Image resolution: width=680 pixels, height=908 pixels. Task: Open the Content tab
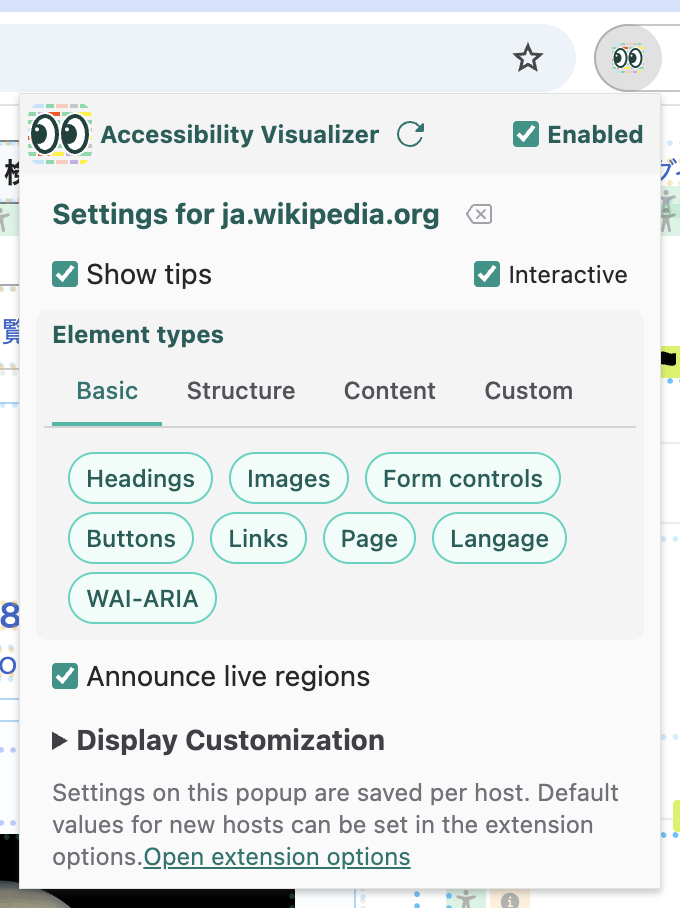pos(389,391)
